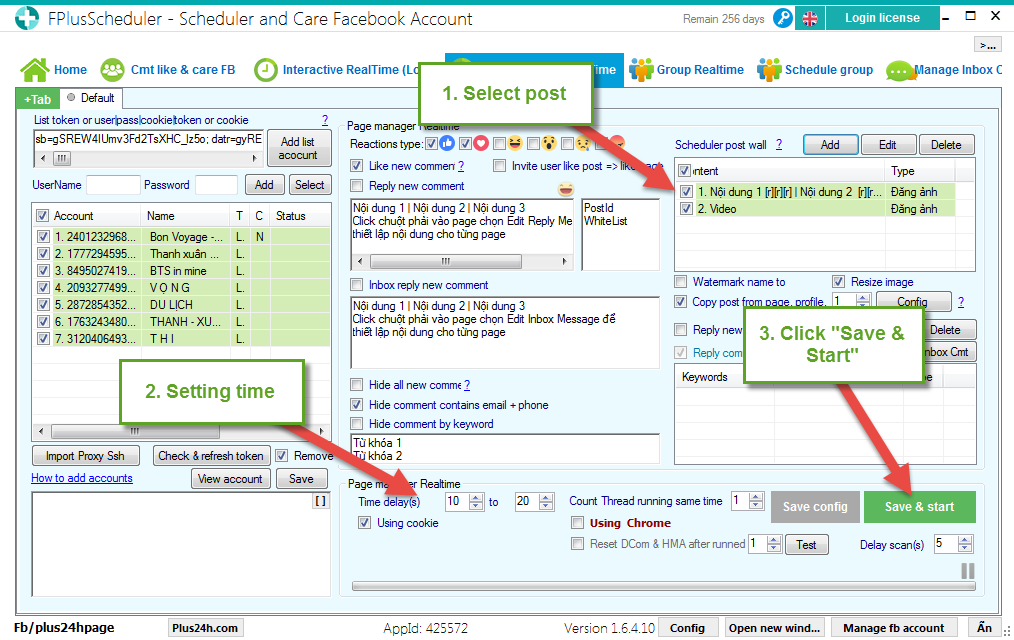Image resolution: width=1014 pixels, height=640 pixels.
Task: Click the Haha laughing reaction icon
Action: coord(515,144)
